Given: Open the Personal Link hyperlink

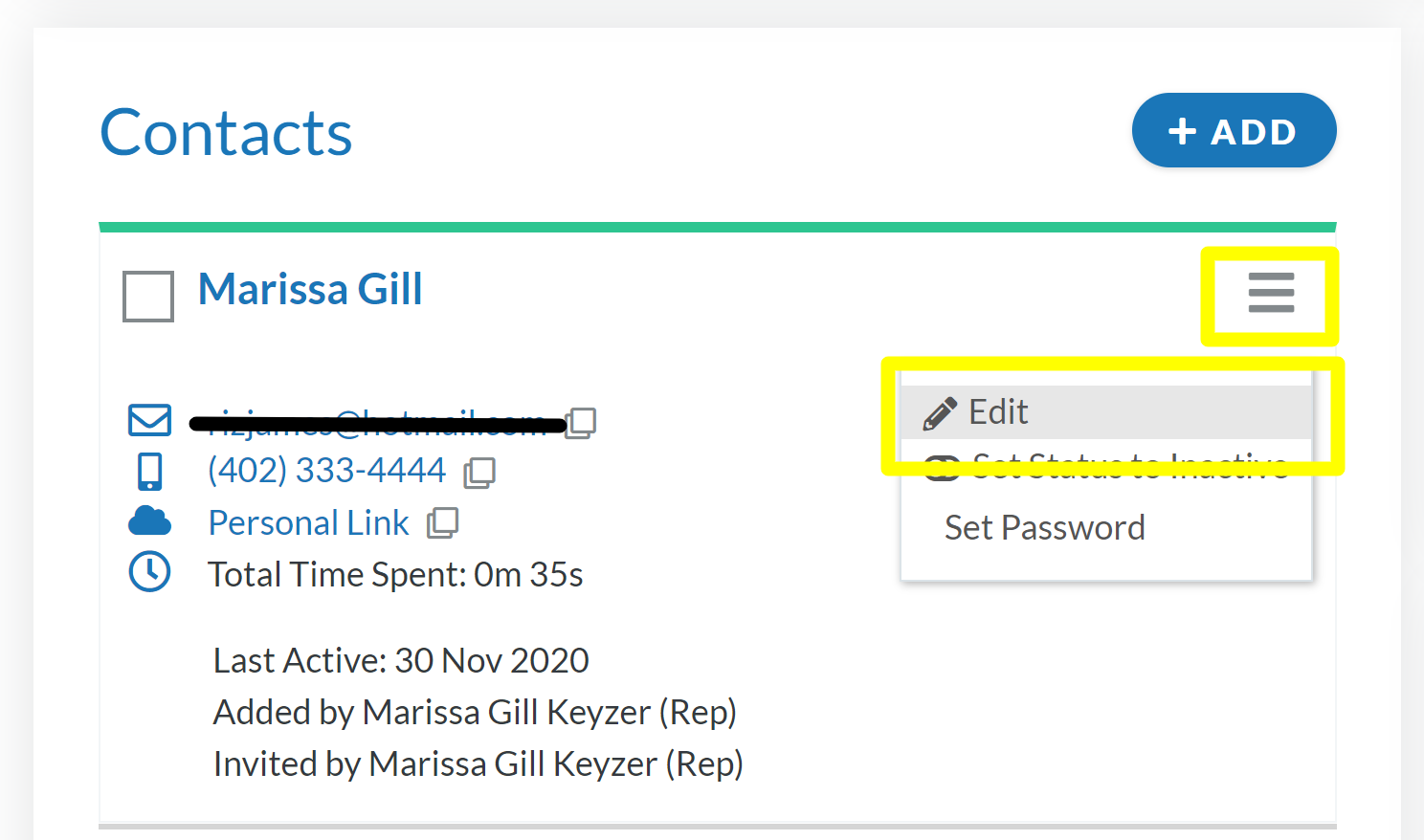Looking at the screenshot, I should tap(309, 522).
